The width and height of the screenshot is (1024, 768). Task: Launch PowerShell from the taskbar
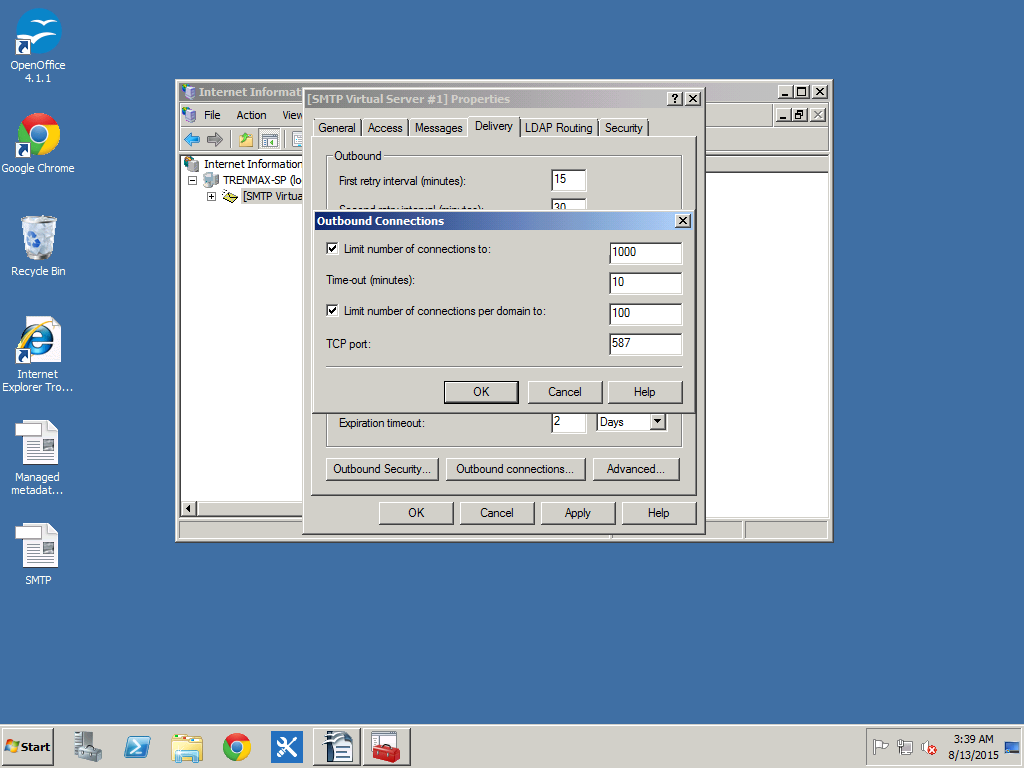[x=137, y=746]
